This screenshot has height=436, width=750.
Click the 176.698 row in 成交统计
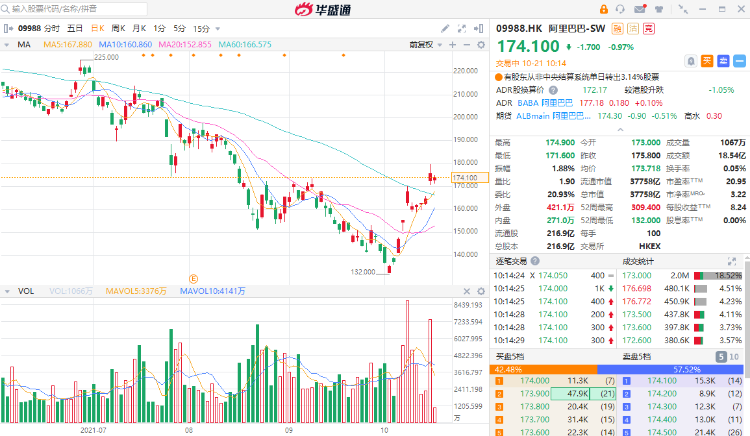click(x=683, y=289)
